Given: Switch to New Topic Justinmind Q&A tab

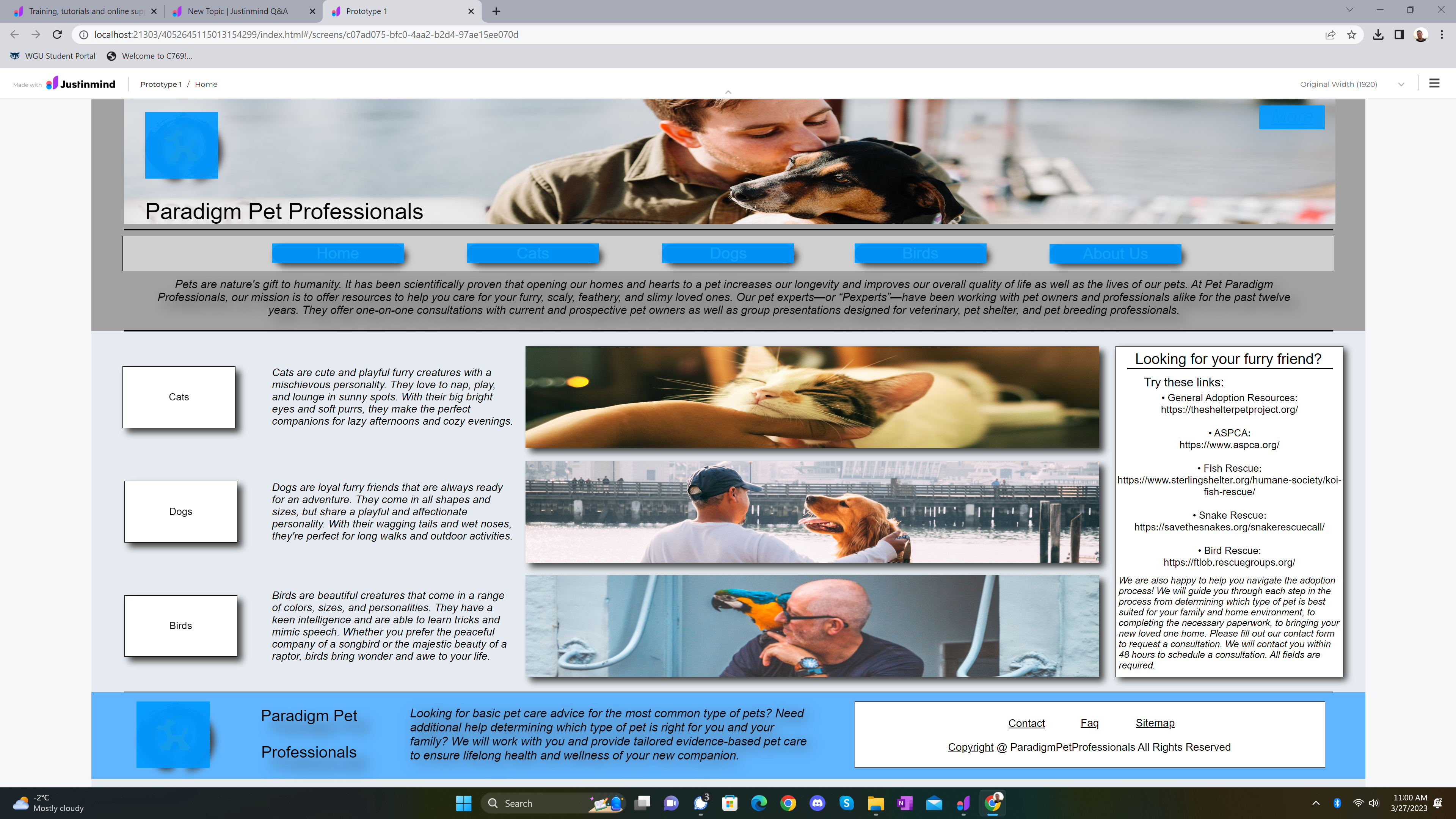Looking at the screenshot, I should pos(237,11).
